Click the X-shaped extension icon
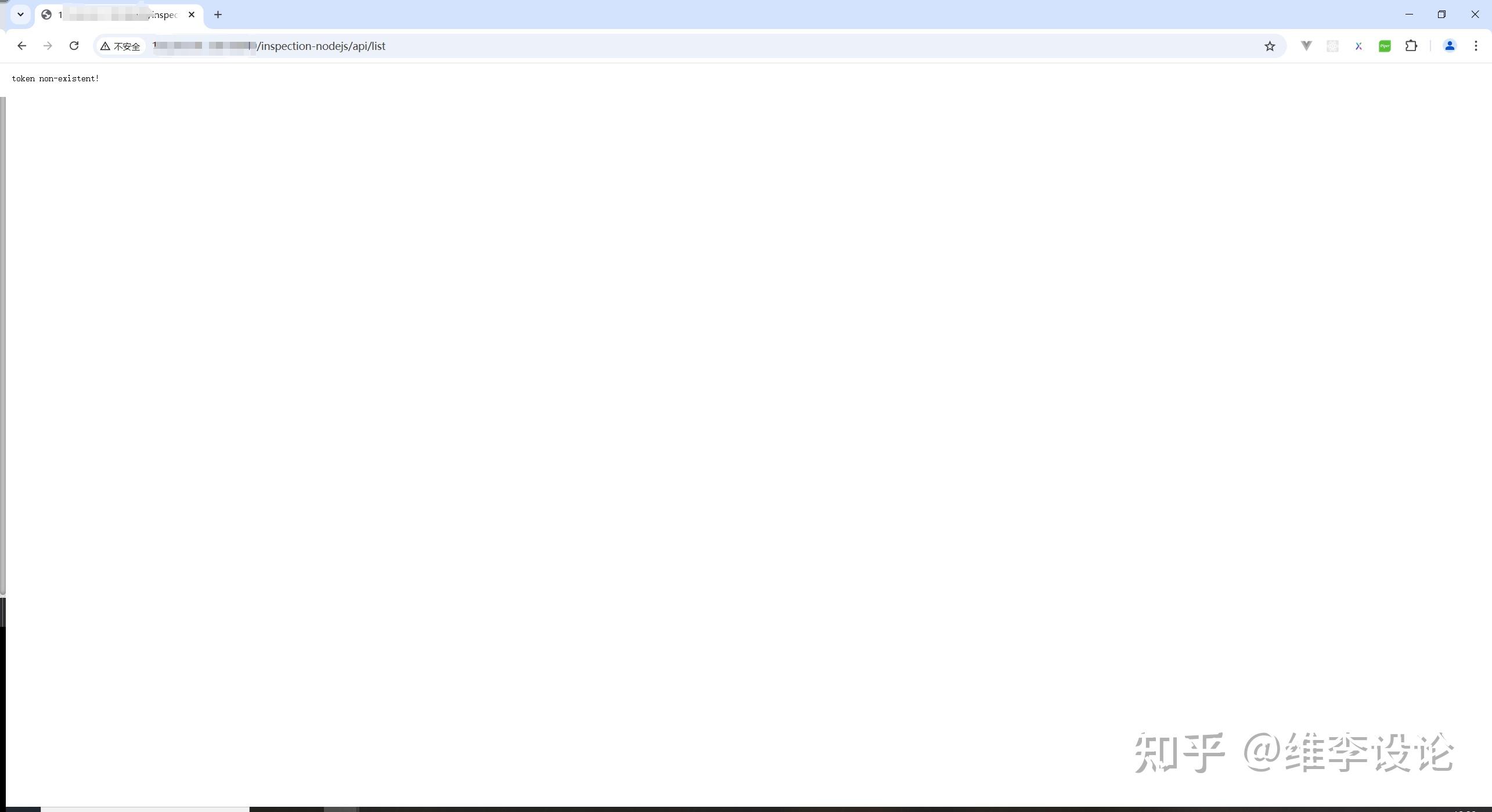Screen dimensions: 1492x812 tap(1358, 46)
